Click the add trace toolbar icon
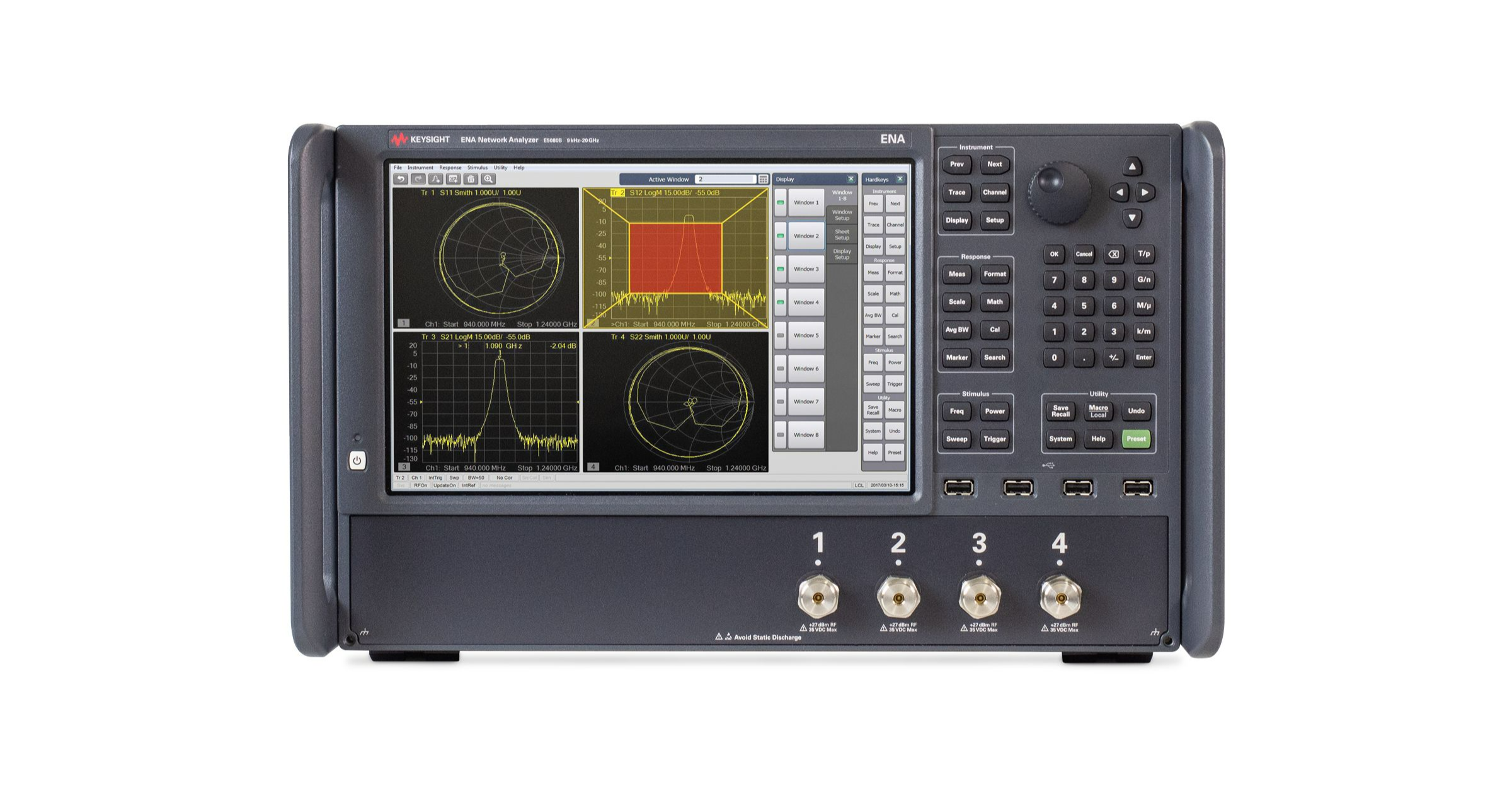Viewport: 1512px width, 791px height. point(435,179)
